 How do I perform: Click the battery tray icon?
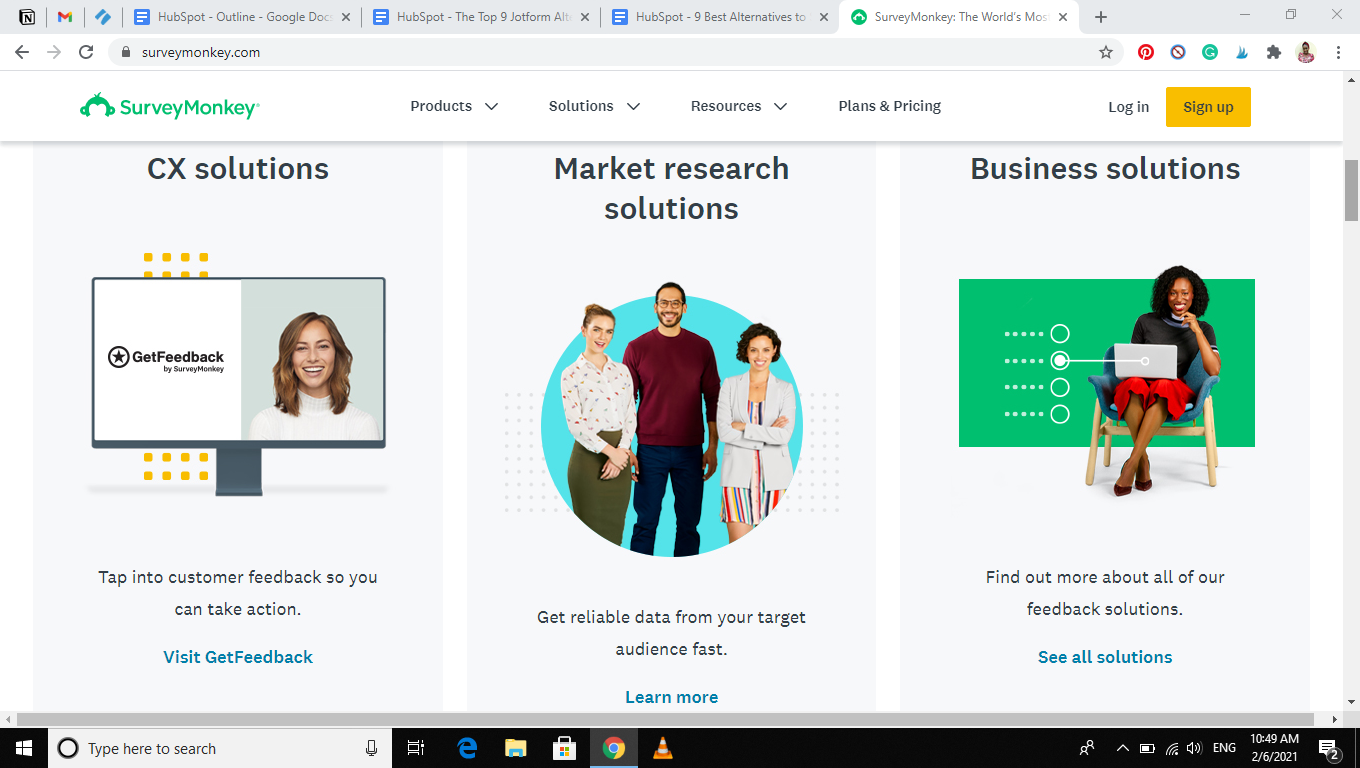(x=1147, y=748)
